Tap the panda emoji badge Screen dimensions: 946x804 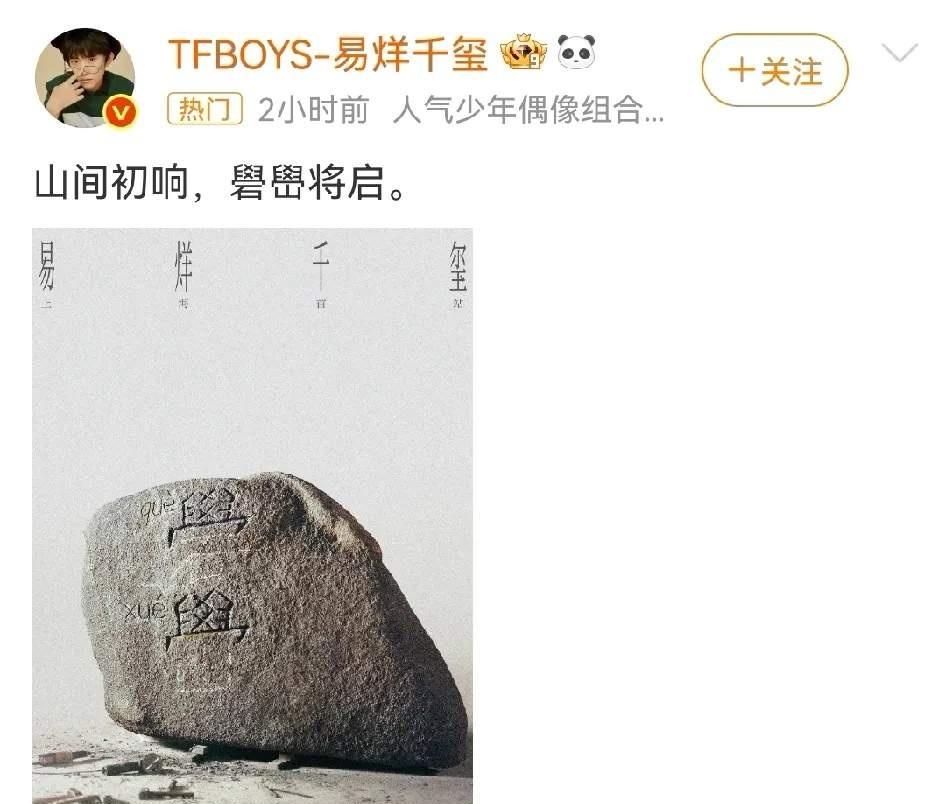coord(576,51)
